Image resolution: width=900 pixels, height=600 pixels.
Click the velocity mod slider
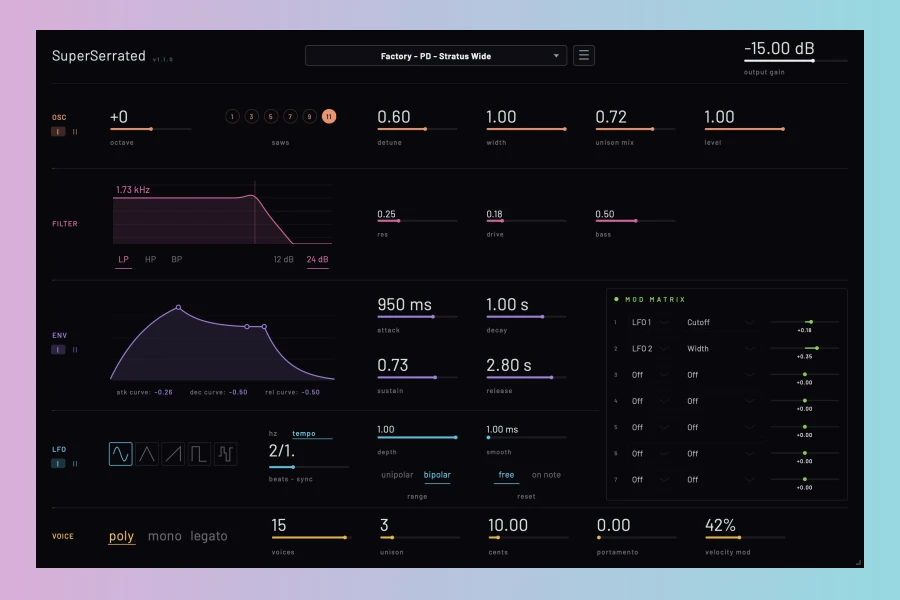point(745,537)
